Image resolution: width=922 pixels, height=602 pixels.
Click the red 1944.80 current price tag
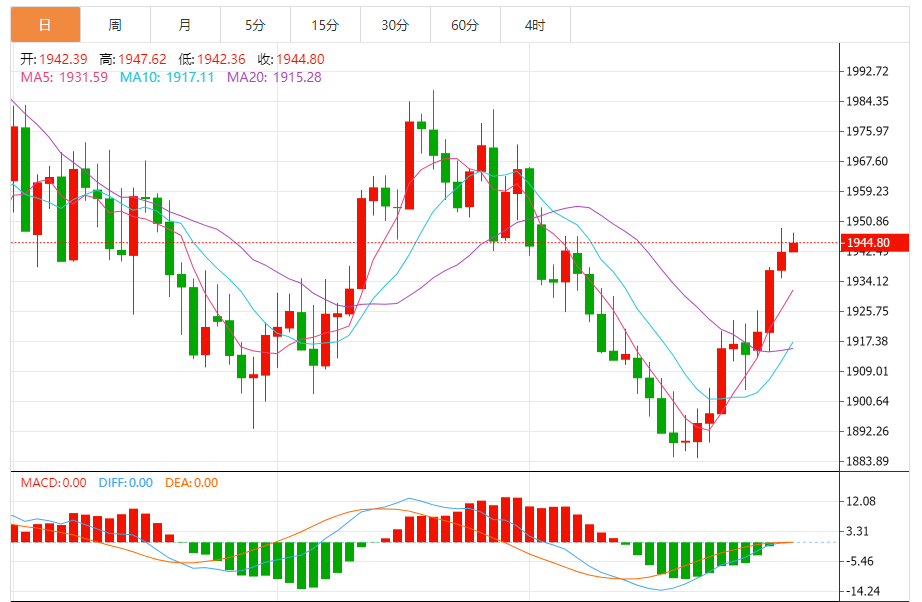(x=875, y=243)
